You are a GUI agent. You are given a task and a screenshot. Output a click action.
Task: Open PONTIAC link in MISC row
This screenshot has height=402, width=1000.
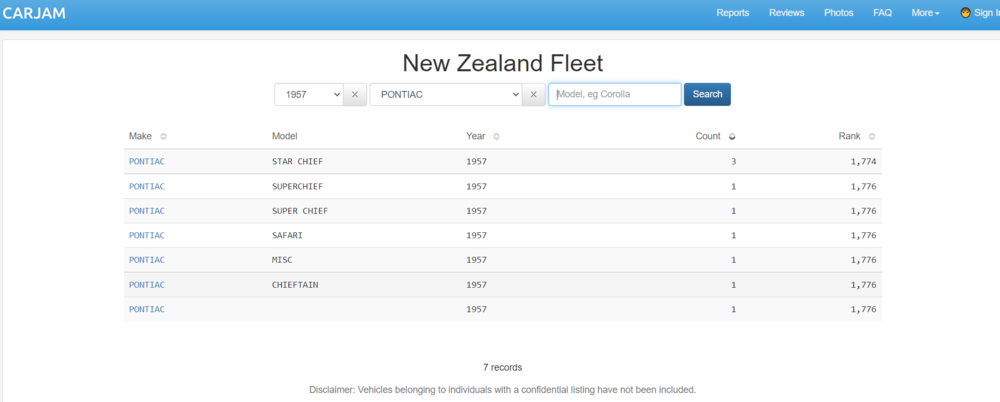(147, 260)
